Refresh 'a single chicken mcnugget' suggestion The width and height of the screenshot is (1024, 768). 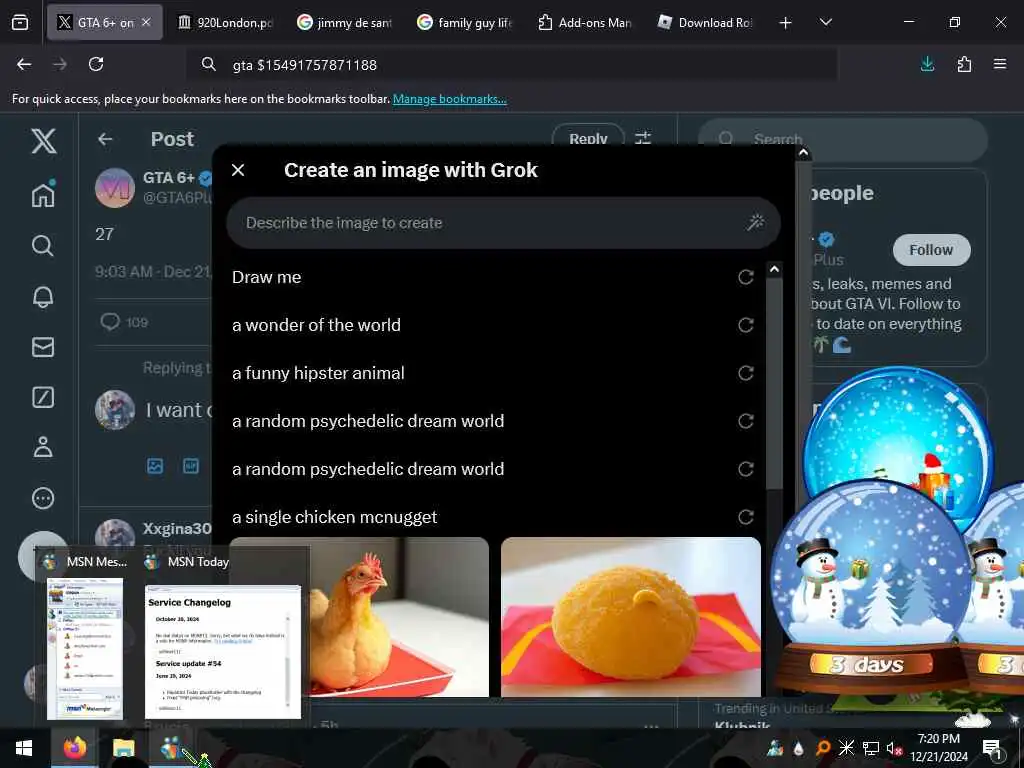[x=746, y=517]
